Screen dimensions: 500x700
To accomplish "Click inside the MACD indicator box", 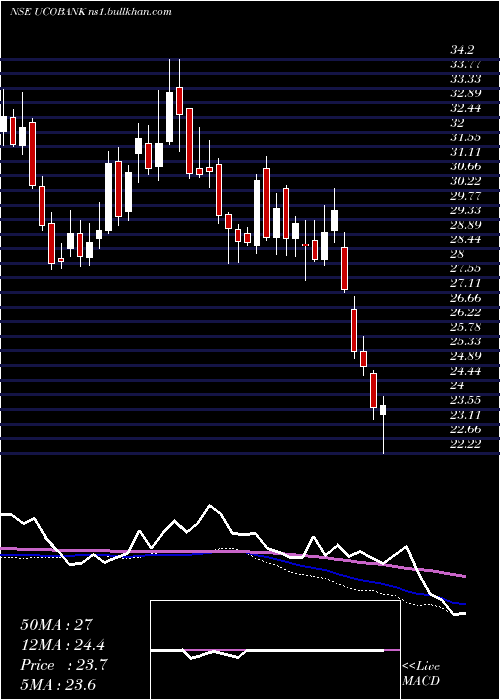I will coord(275,650).
